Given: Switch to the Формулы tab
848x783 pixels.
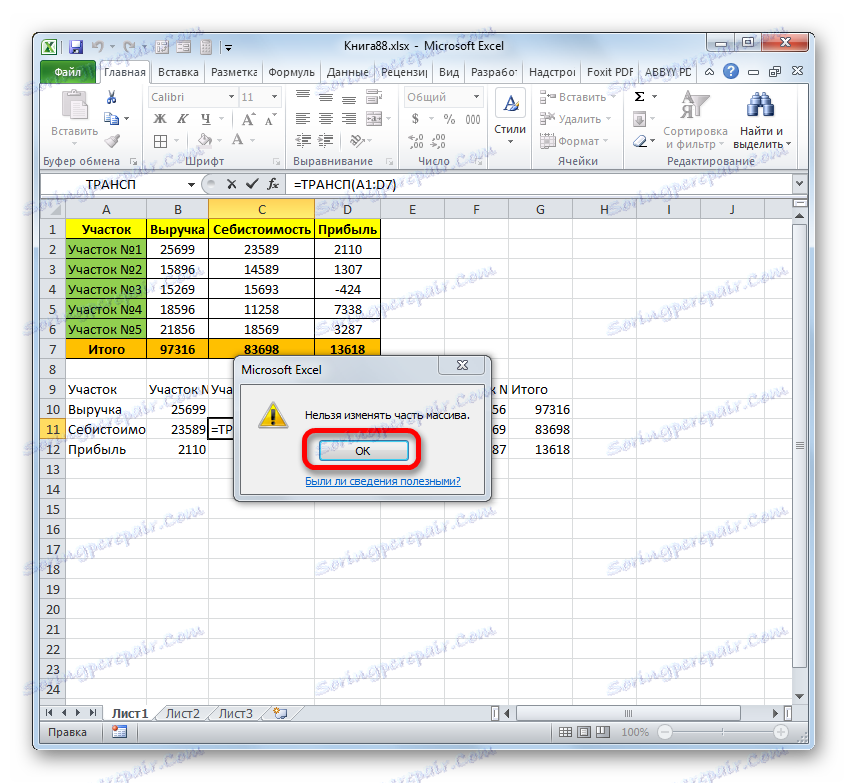Looking at the screenshot, I should point(292,72).
